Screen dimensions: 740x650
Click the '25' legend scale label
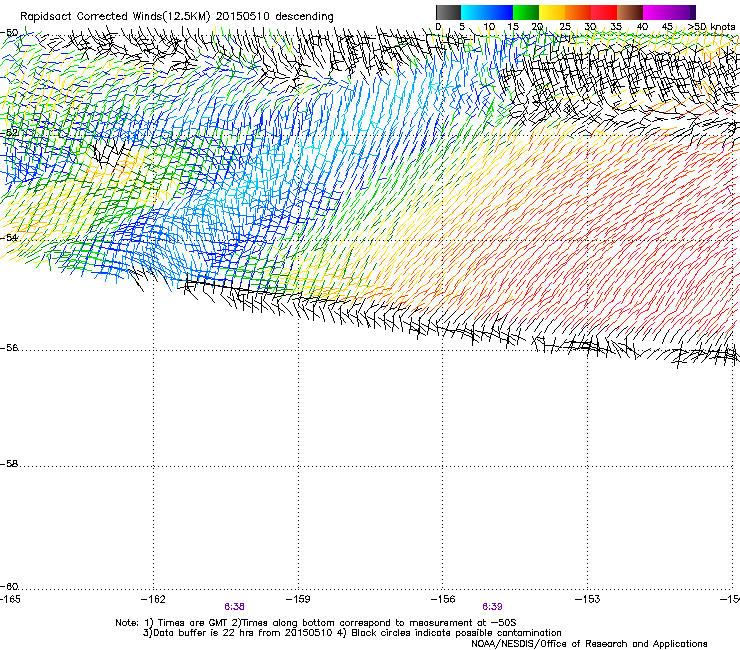(565, 27)
